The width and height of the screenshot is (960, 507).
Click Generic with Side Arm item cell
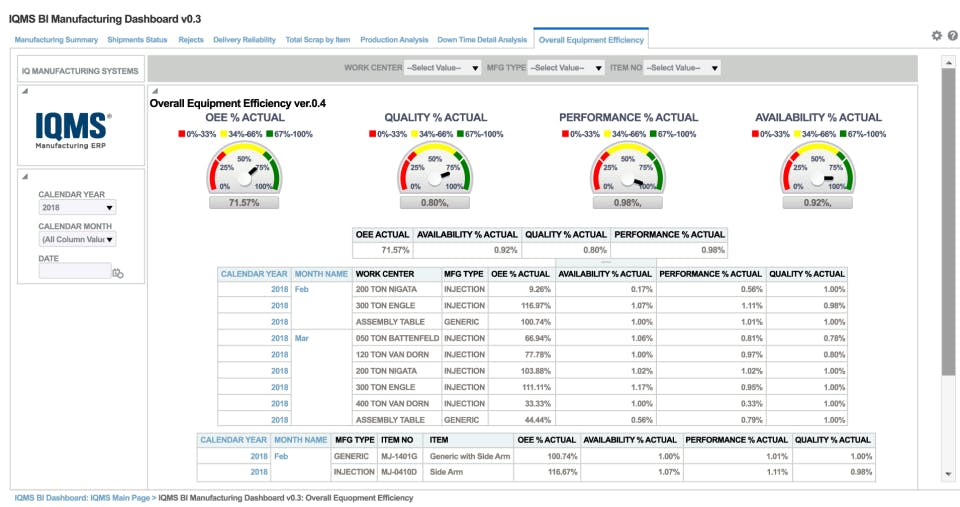tap(470, 457)
